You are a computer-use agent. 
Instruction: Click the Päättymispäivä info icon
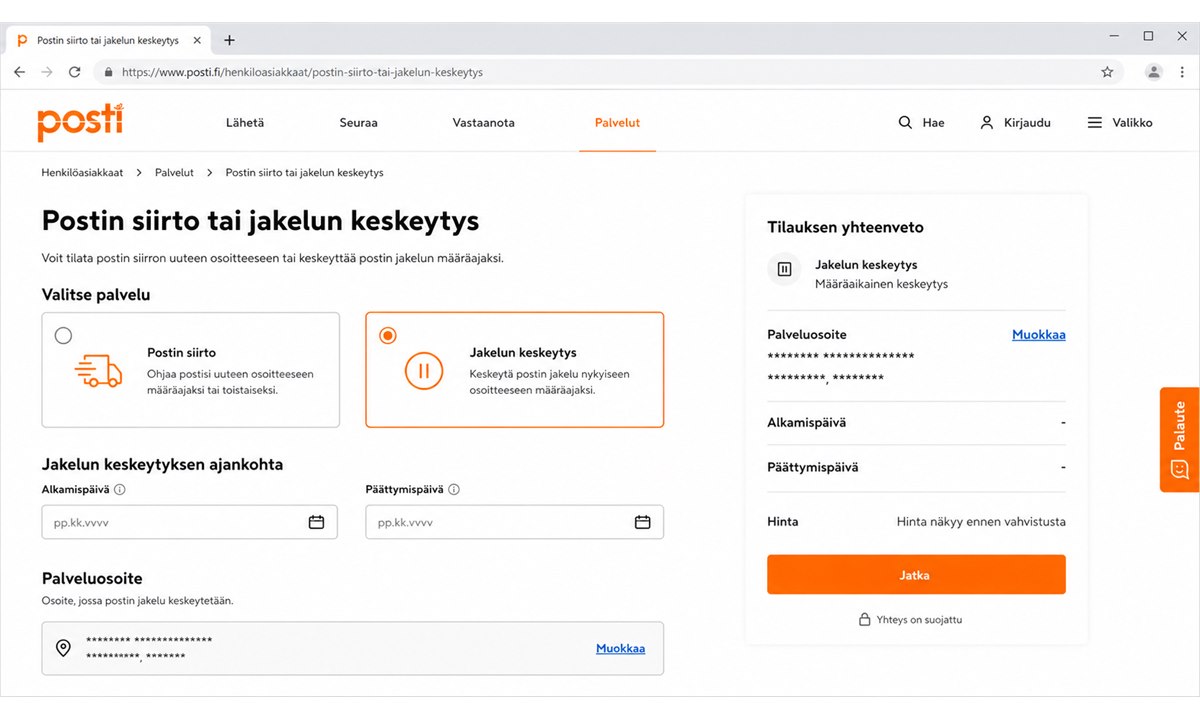coord(454,490)
